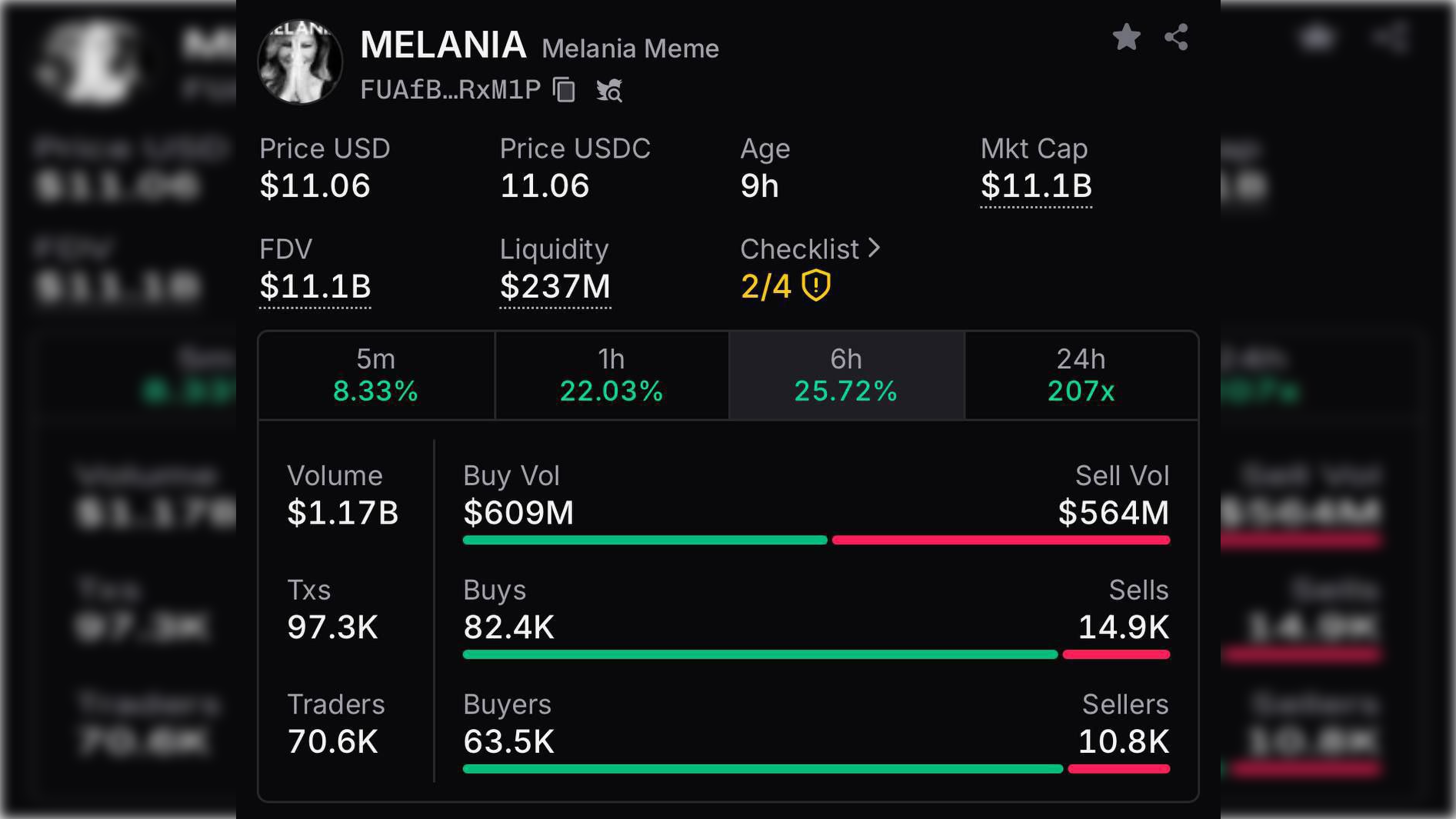Copy the FUAfB…RxM1P token address
Screen dimensions: 1456x819
coord(564,90)
